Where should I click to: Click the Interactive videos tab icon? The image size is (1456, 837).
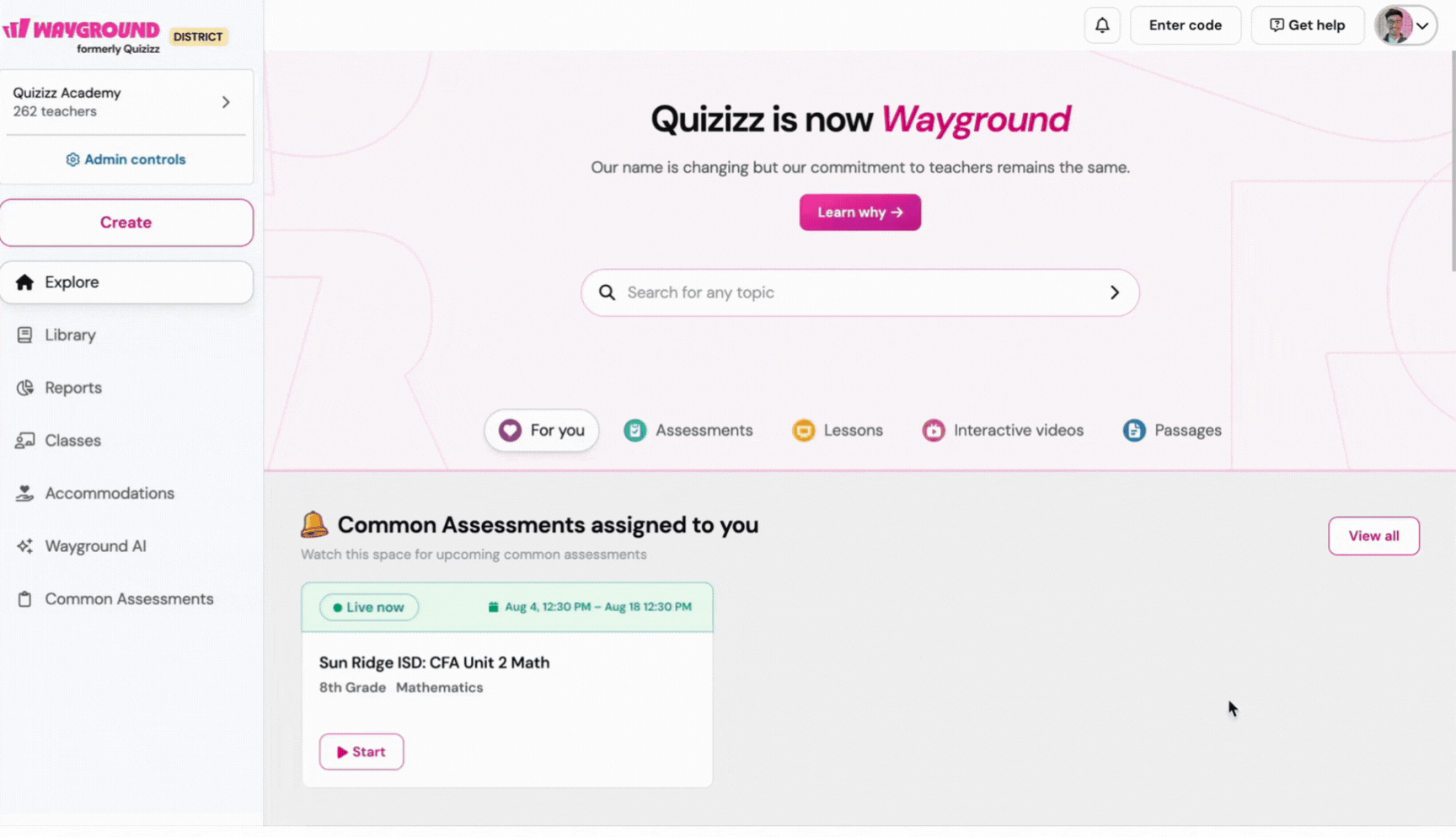[933, 431]
